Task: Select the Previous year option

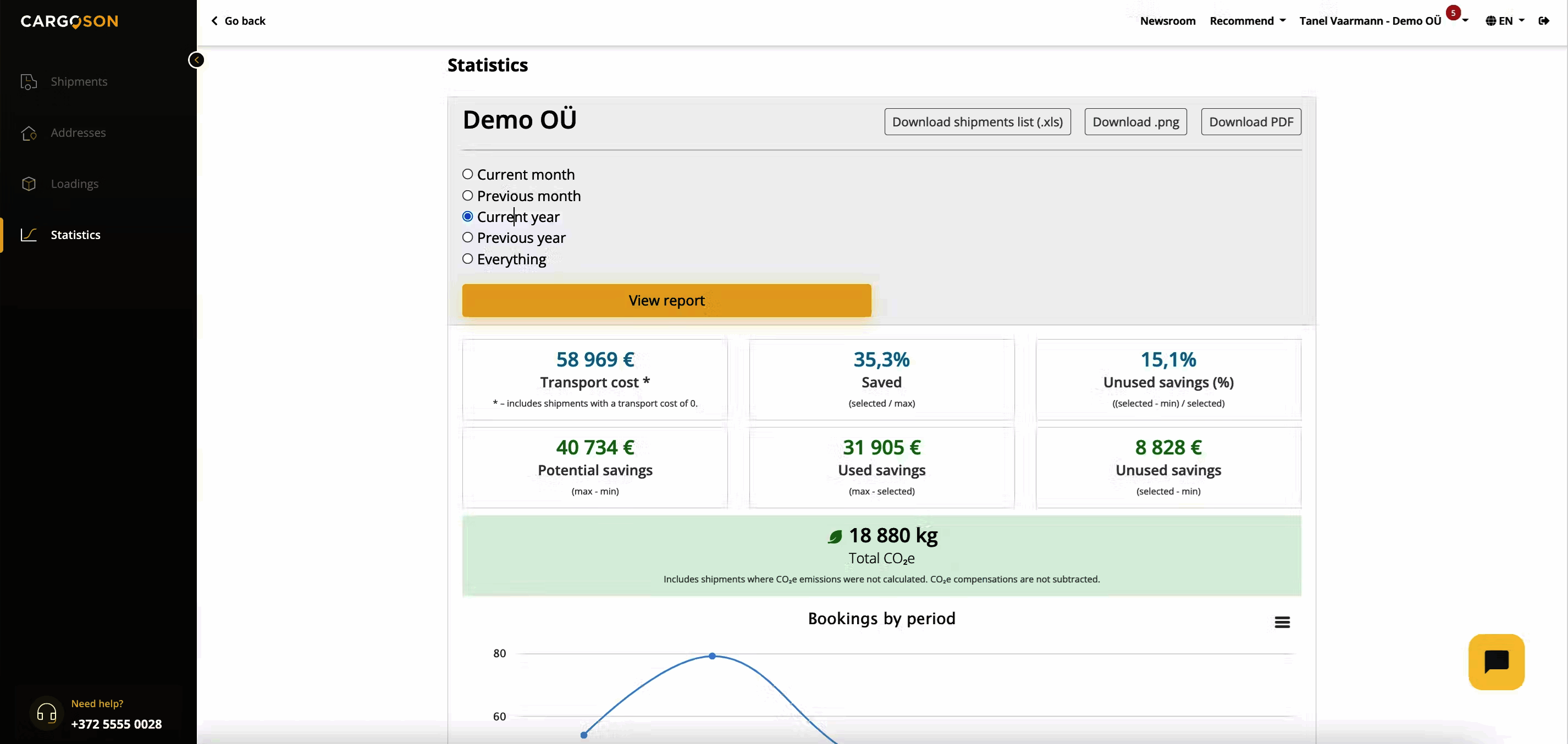Action: [467, 238]
